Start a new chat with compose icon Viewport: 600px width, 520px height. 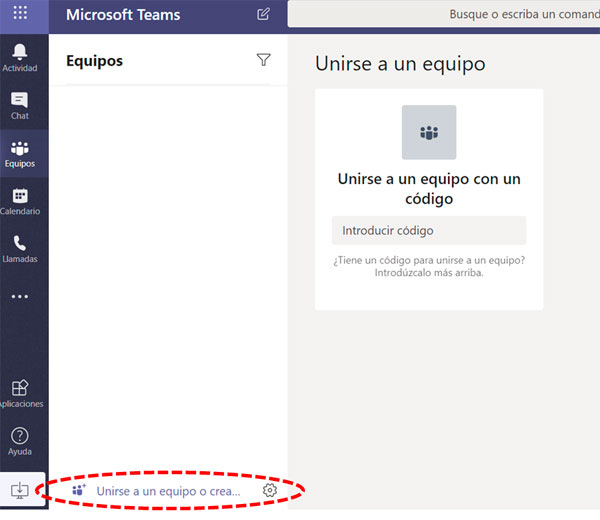point(263,14)
